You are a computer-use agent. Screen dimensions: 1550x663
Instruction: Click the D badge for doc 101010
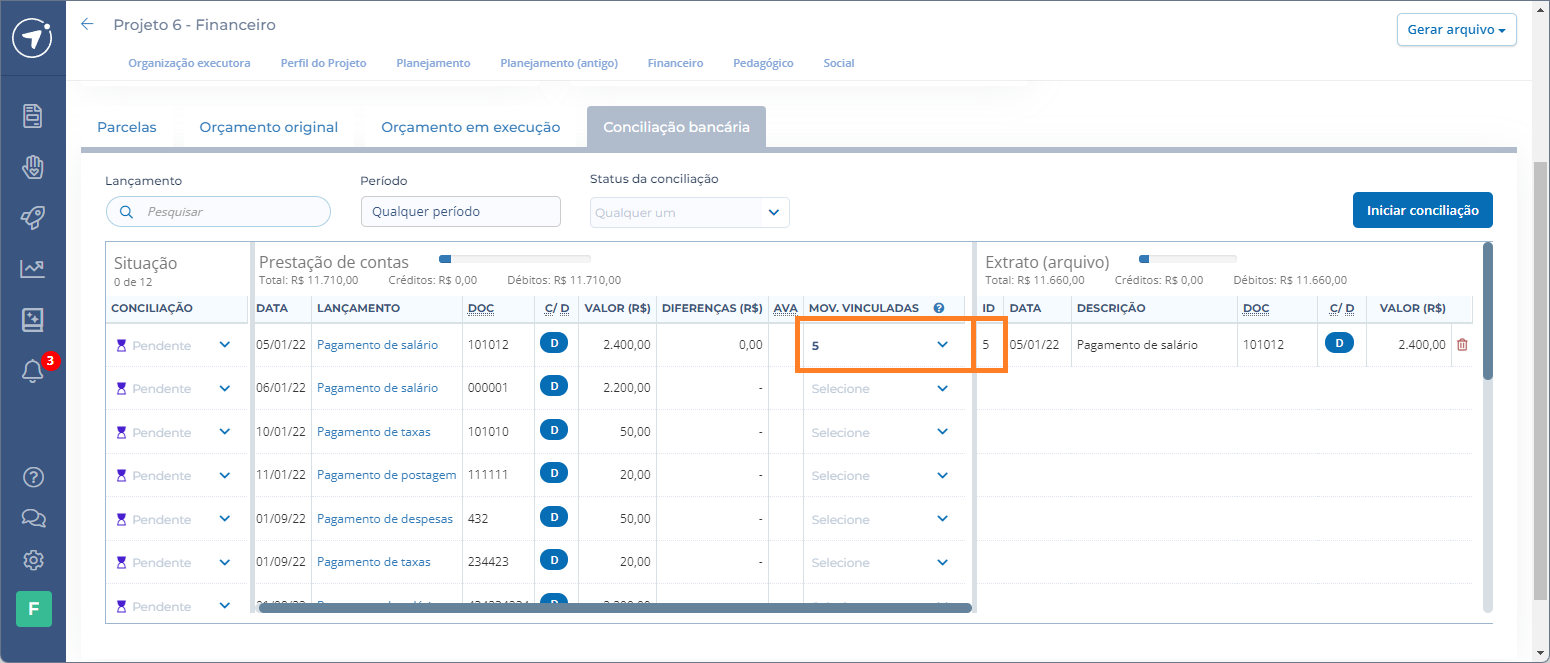point(554,430)
